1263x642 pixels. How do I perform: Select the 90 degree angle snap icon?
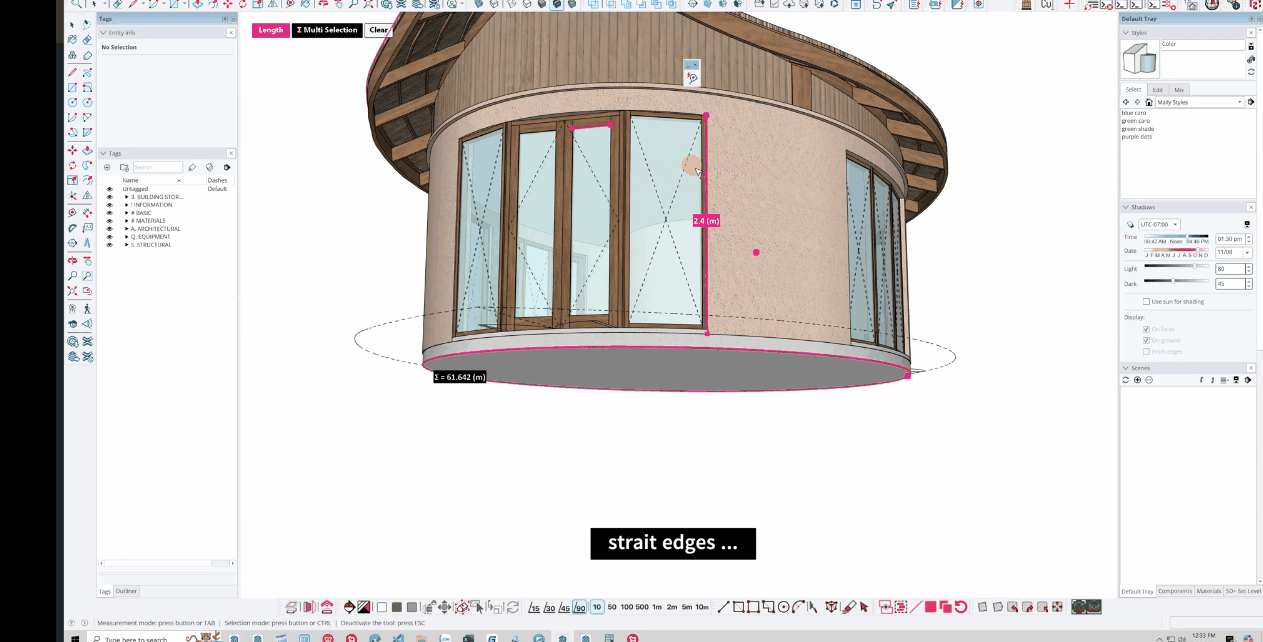coord(580,607)
